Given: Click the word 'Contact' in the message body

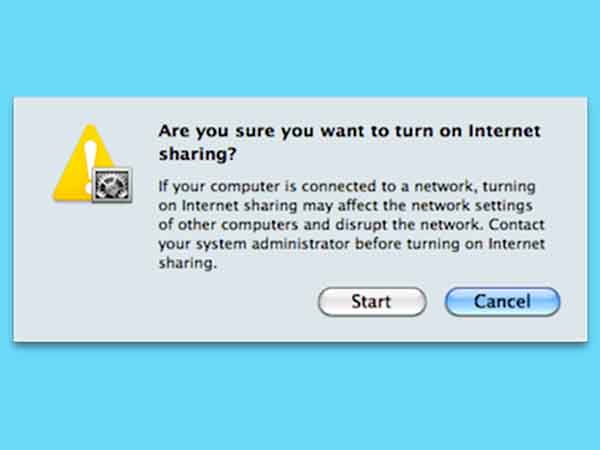Looking at the screenshot, I should coord(516,224).
